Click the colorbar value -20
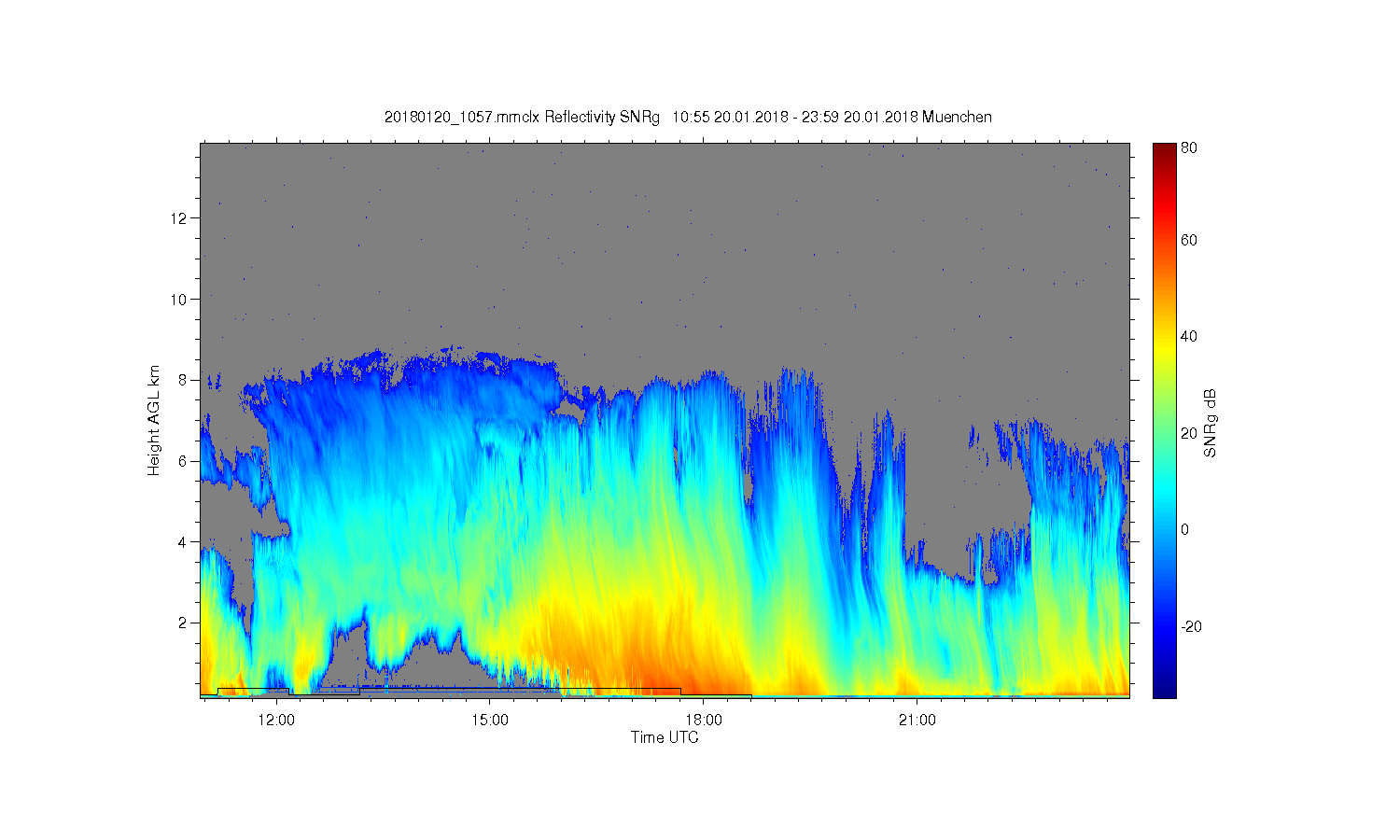This screenshot has height=840, width=1400. tap(1191, 626)
